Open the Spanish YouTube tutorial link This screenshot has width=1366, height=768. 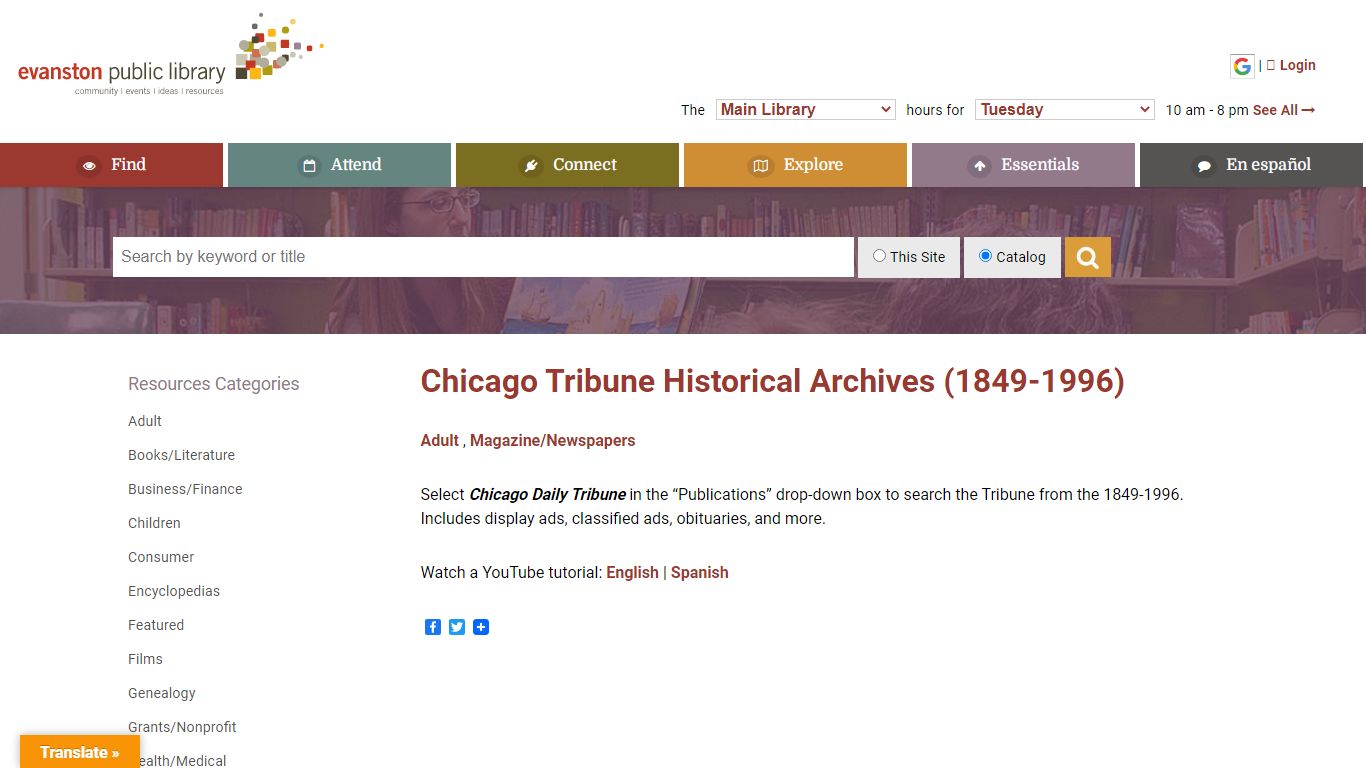click(x=699, y=572)
